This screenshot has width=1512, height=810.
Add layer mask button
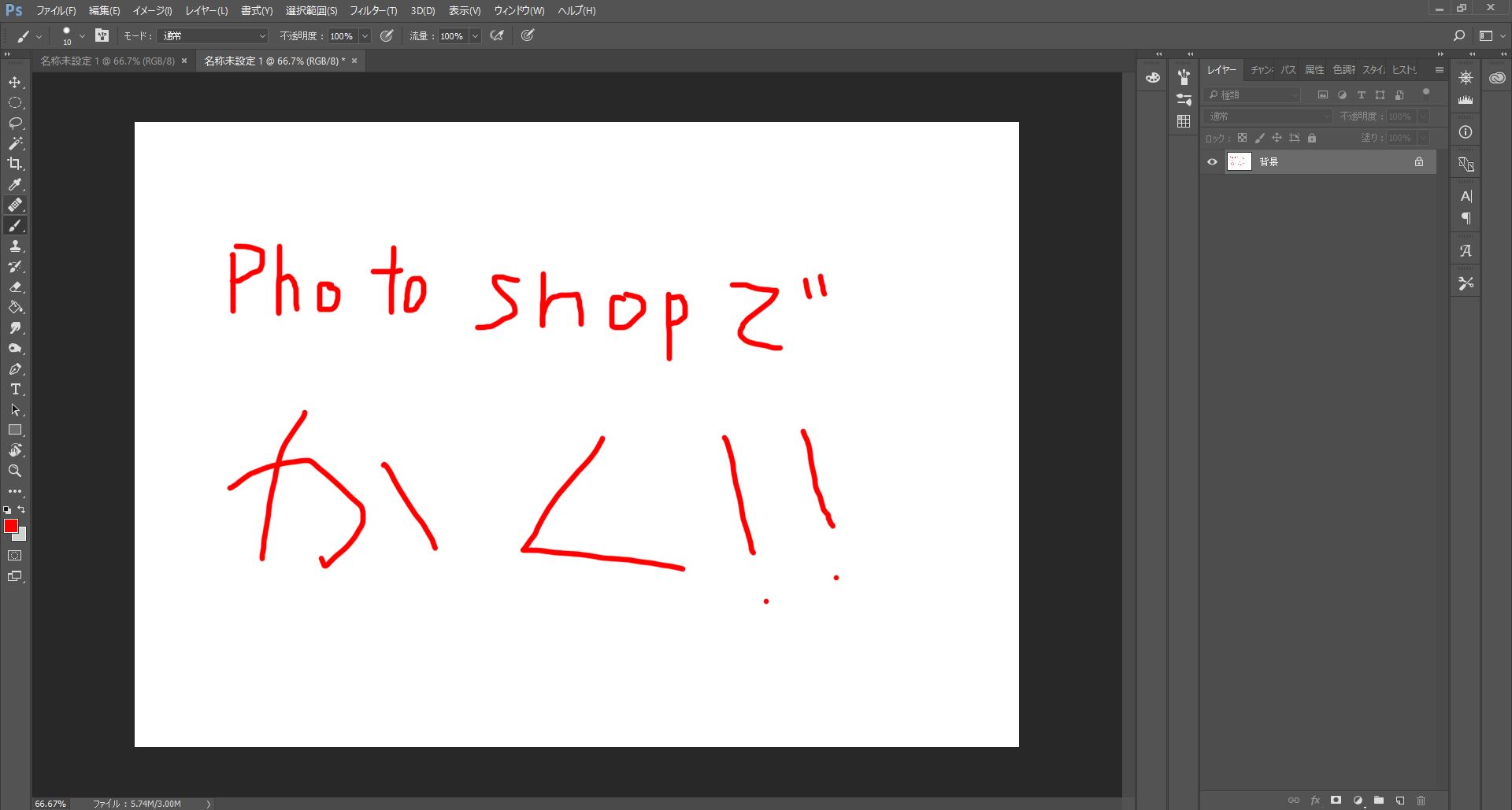1336,801
